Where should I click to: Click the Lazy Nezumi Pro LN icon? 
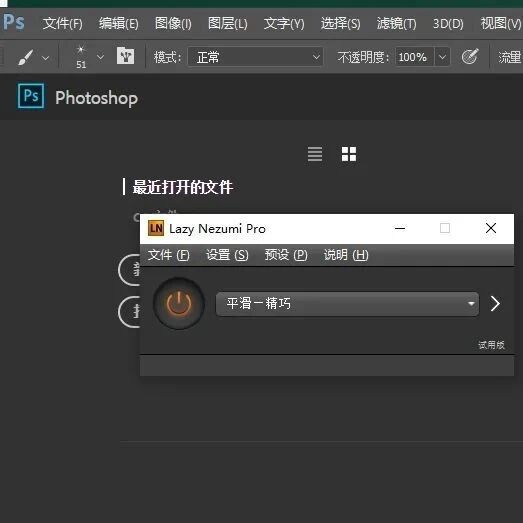tap(156, 228)
